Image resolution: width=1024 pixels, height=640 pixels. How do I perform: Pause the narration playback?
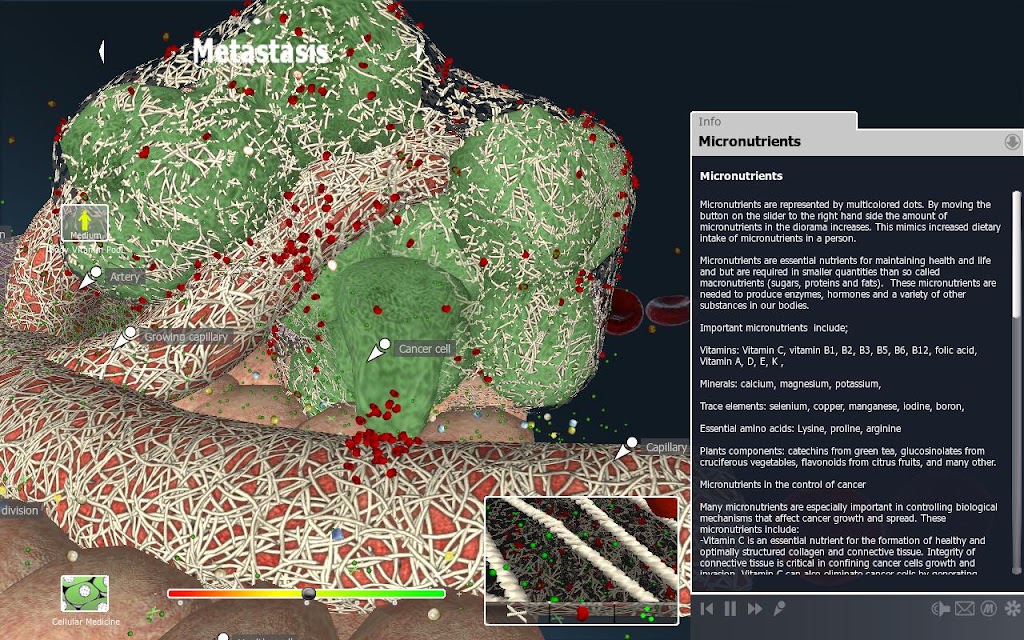(x=730, y=609)
